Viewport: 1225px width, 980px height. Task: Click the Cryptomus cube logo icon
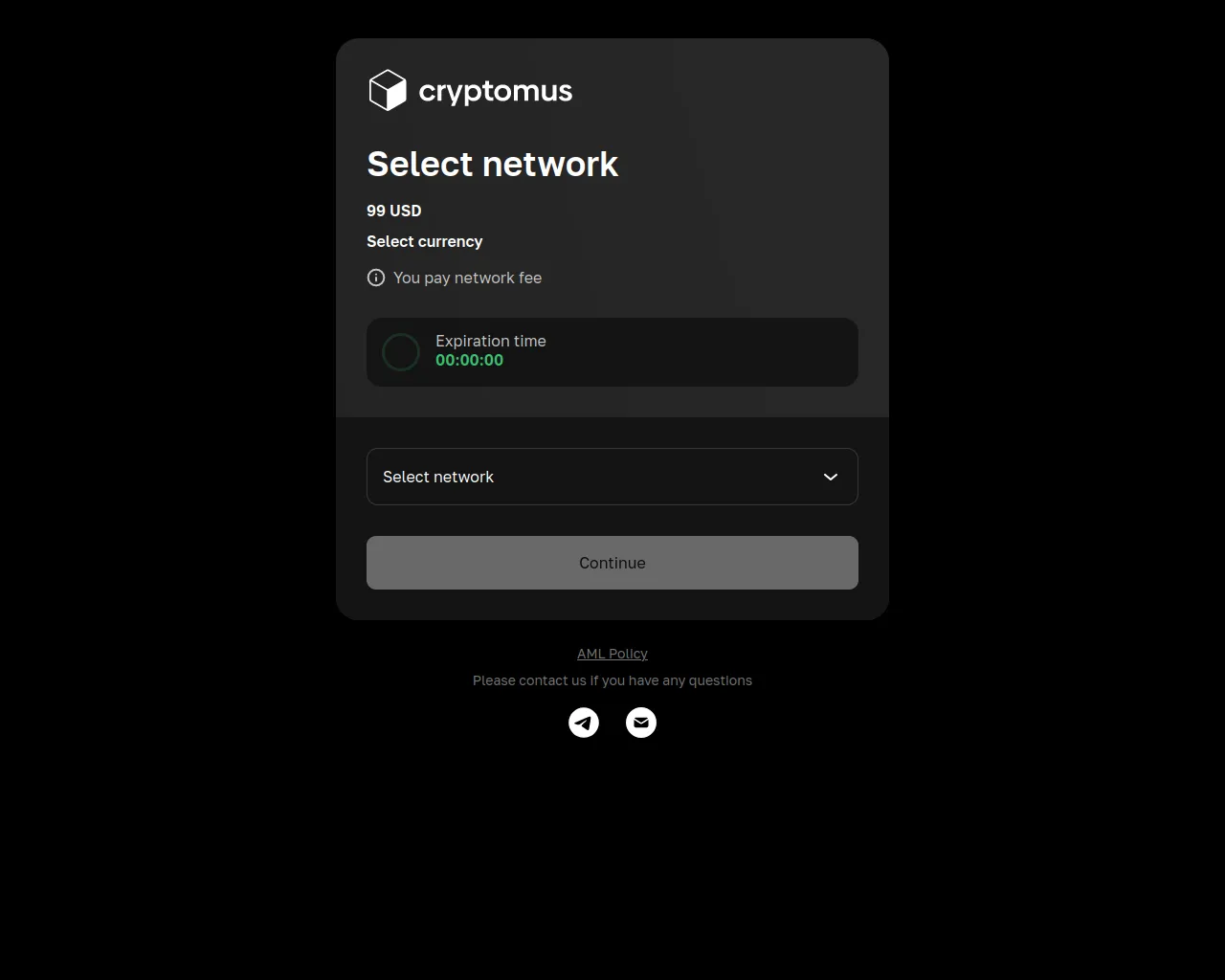[388, 90]
